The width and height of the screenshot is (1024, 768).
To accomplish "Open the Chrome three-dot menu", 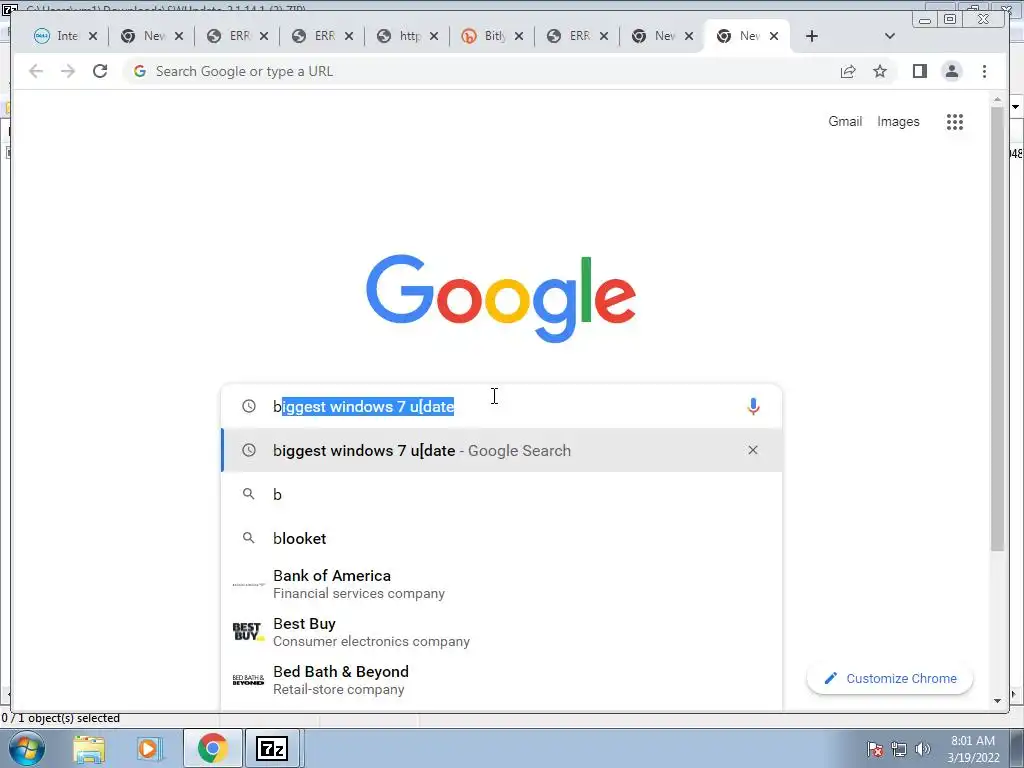I will coord(984,71).
